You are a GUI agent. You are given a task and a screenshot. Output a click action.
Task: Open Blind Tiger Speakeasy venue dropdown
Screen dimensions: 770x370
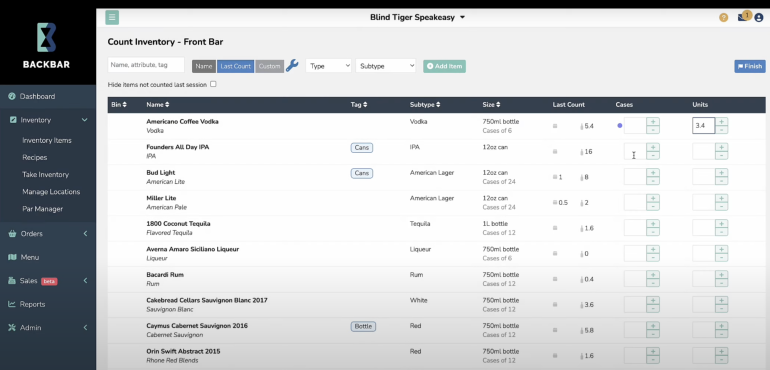(417, 17)
